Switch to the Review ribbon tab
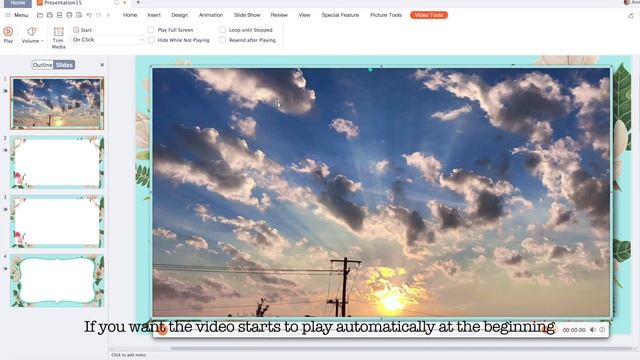640x360 pixels. pyautogui.click(x=279, y=15)
